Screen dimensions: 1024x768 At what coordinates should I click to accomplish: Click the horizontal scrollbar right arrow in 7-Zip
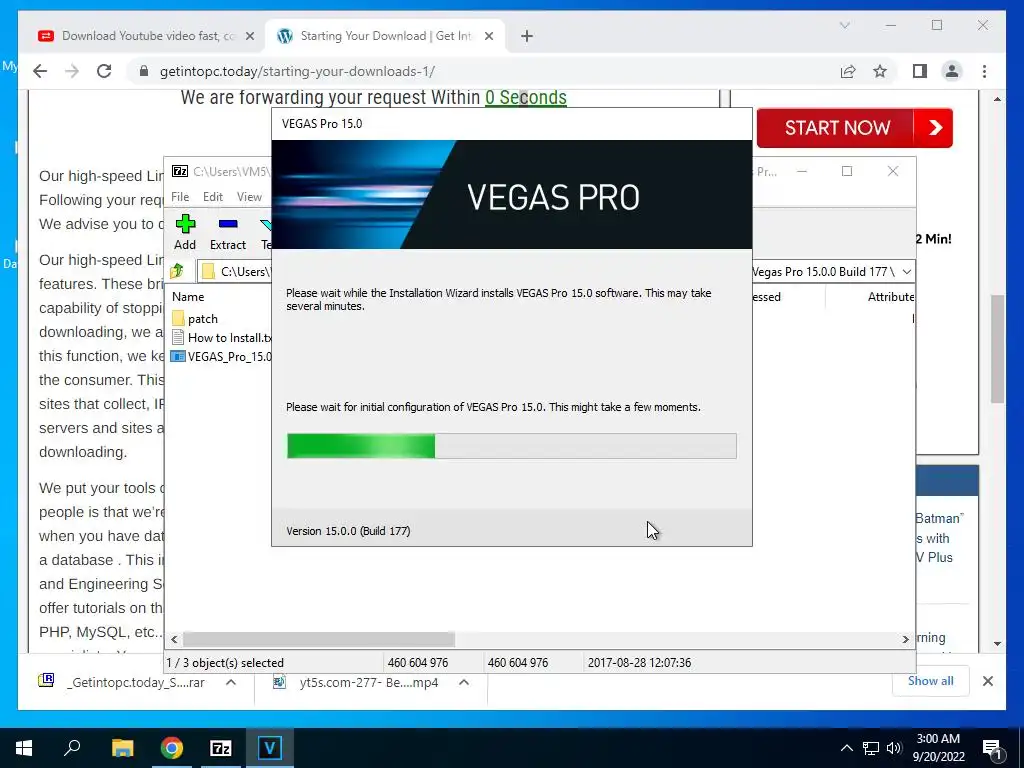pyautogui.click(x=905, y=639)
